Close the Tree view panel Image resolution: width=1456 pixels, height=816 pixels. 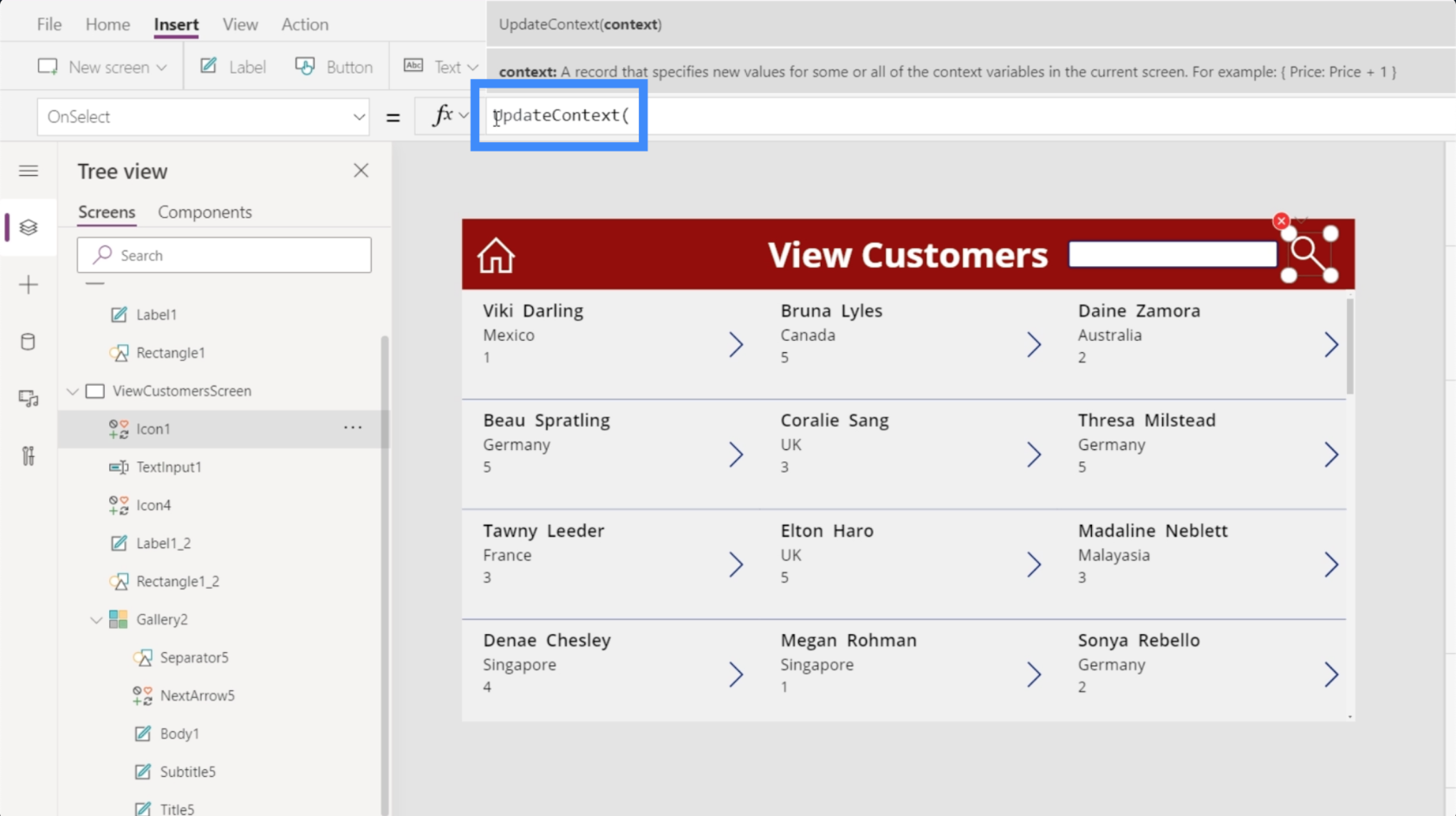pos(361,171)
